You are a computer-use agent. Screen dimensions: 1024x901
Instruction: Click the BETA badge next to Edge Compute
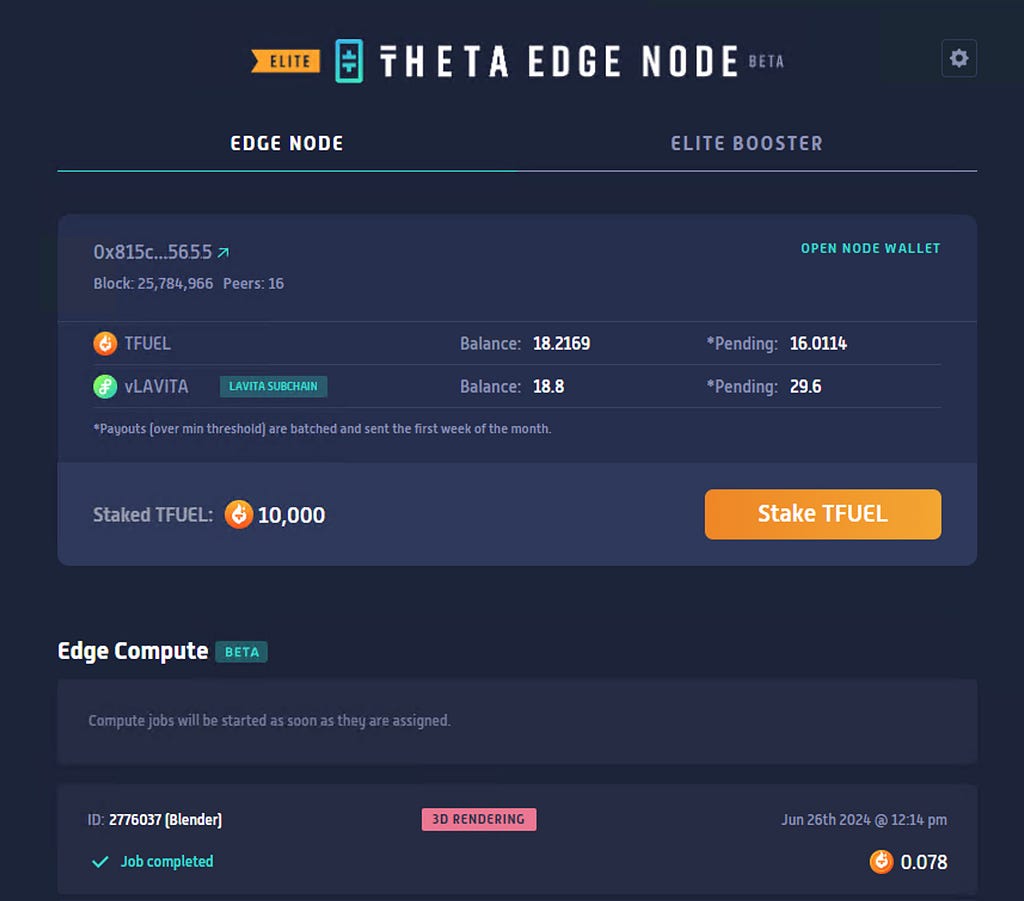(240, 651)
